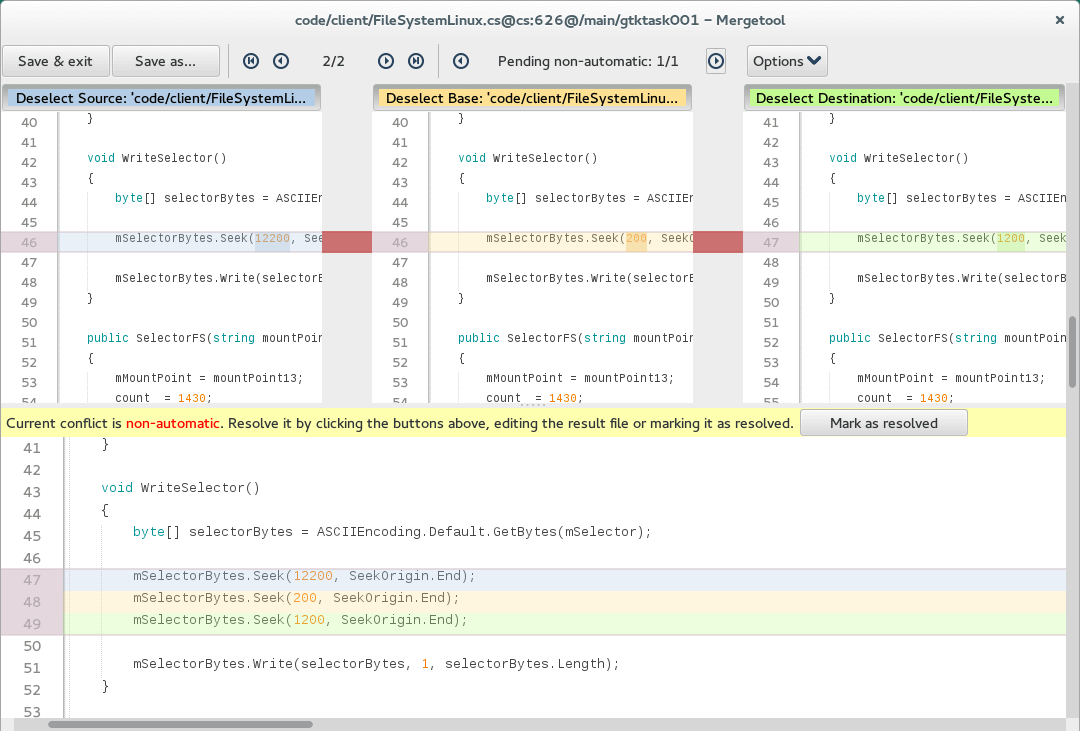Click red conflict marker between base and destination
The width and height of the screenshot is (1080, 731).
[x=718, y=241]
